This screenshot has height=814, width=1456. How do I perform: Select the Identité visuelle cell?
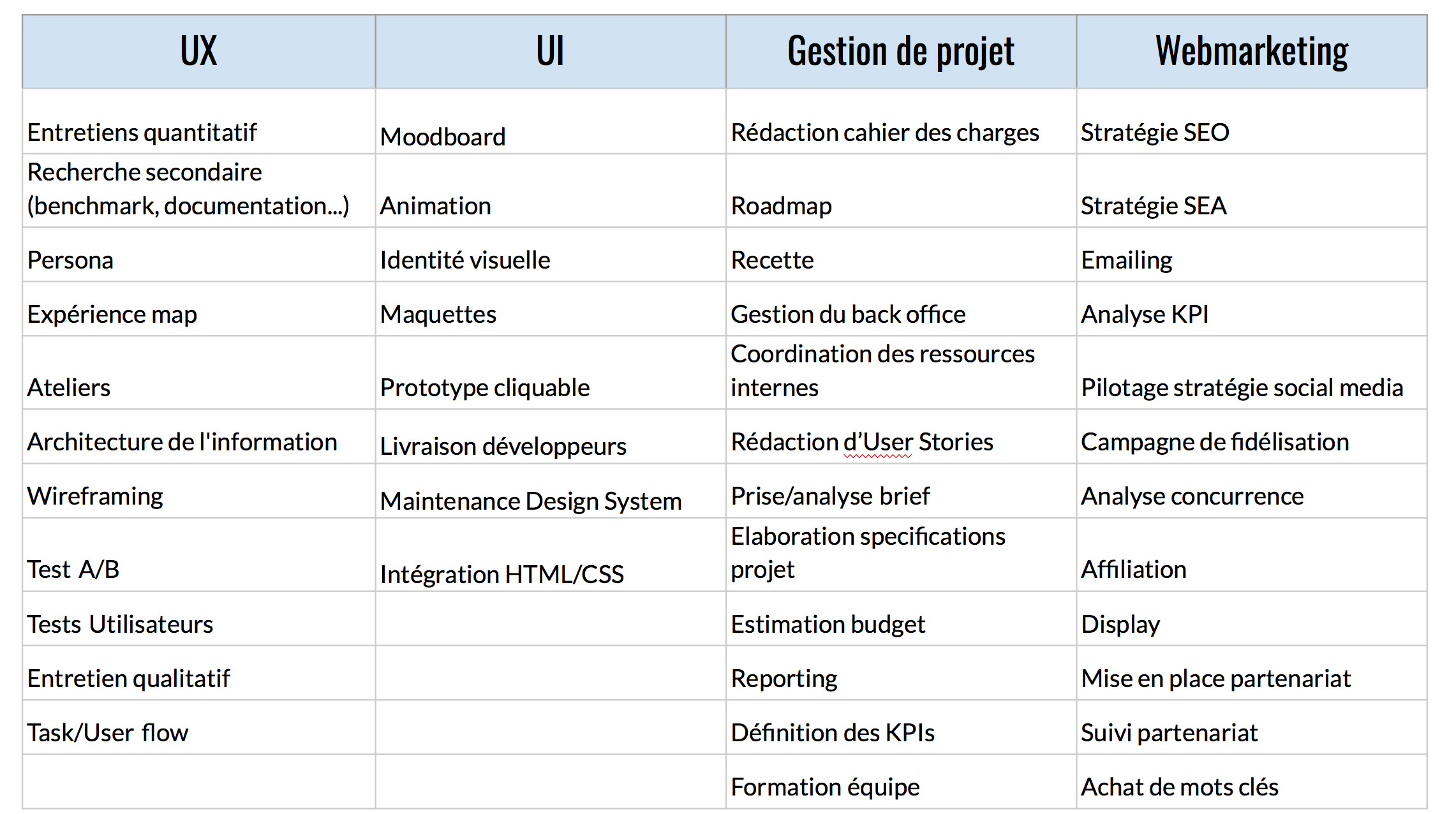(x=551, y=255)
